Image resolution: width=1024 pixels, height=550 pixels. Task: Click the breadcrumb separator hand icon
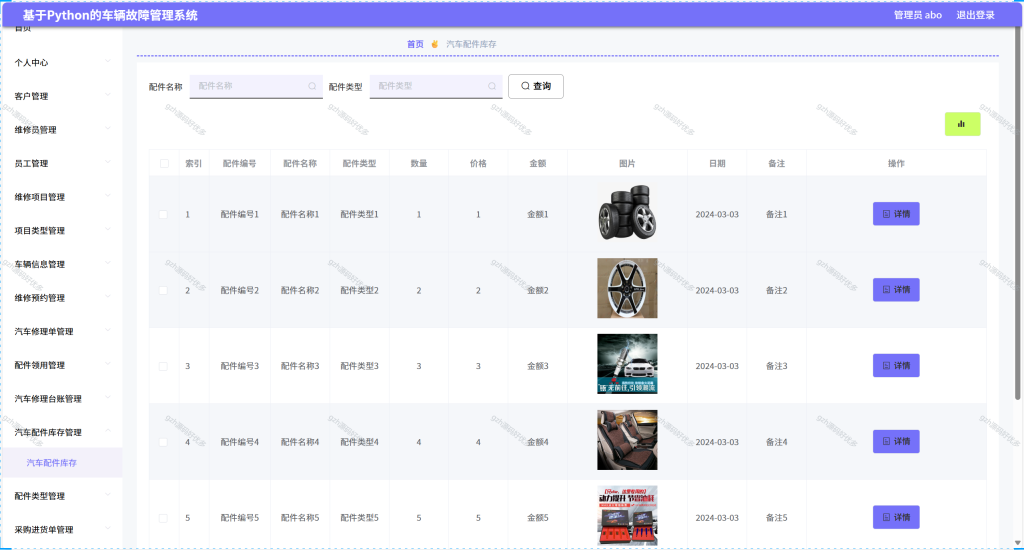[x=435, y=44]
